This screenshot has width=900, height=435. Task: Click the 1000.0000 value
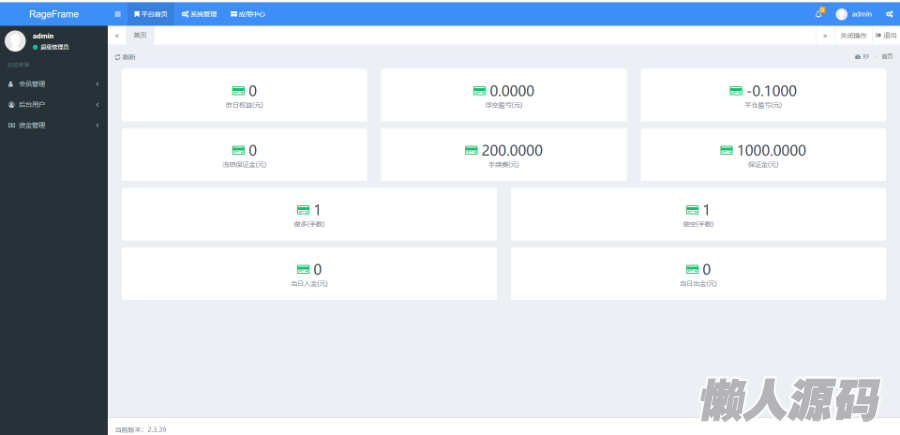click(x=771, y=150)
